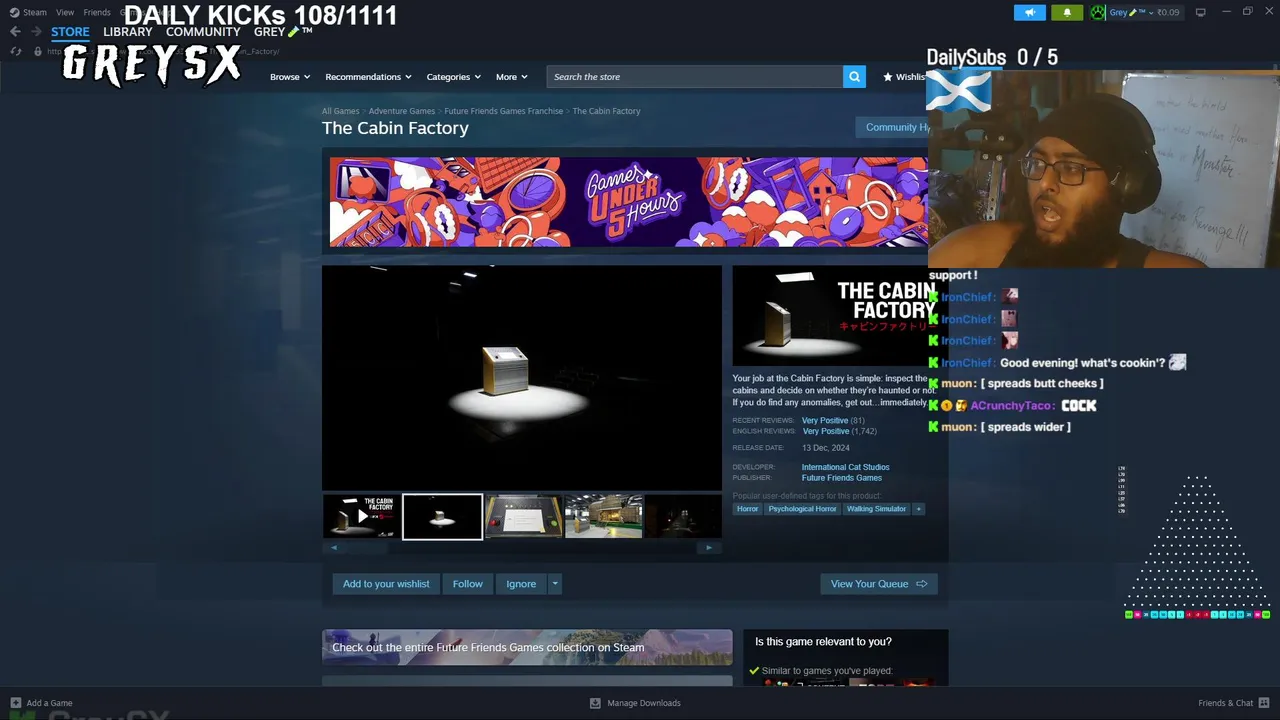Image resolution: width=1280 pixels, height=720 pixels.
Task: Switch to Big Picture mode monitor icon
Action: tap(1201, 12)
